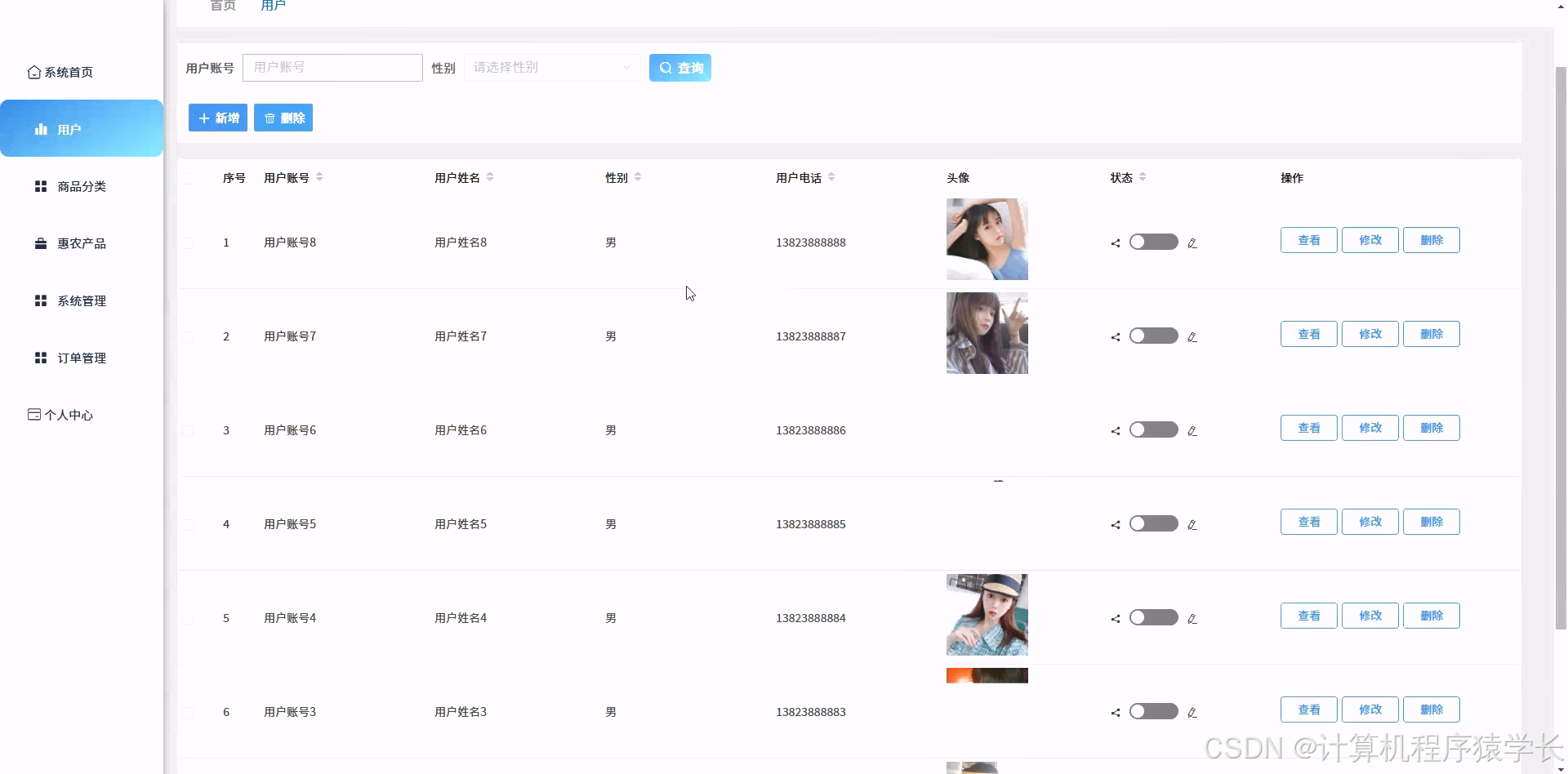This screenshot has height=774, width=1568.
Task: Click the share icon beside row 1 toggle
Action: pyautogui.click(x=1115, y=242)
